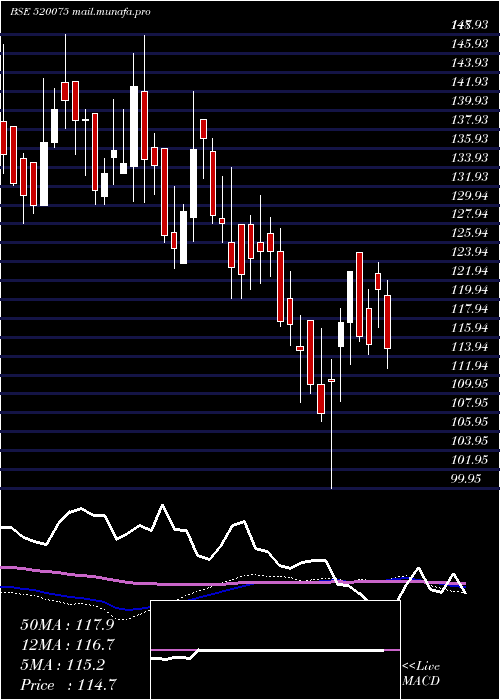Viewport: 500px width, 700px height.
Task: Select the 127.94 price axis label
Action: (x=469, y=214)
